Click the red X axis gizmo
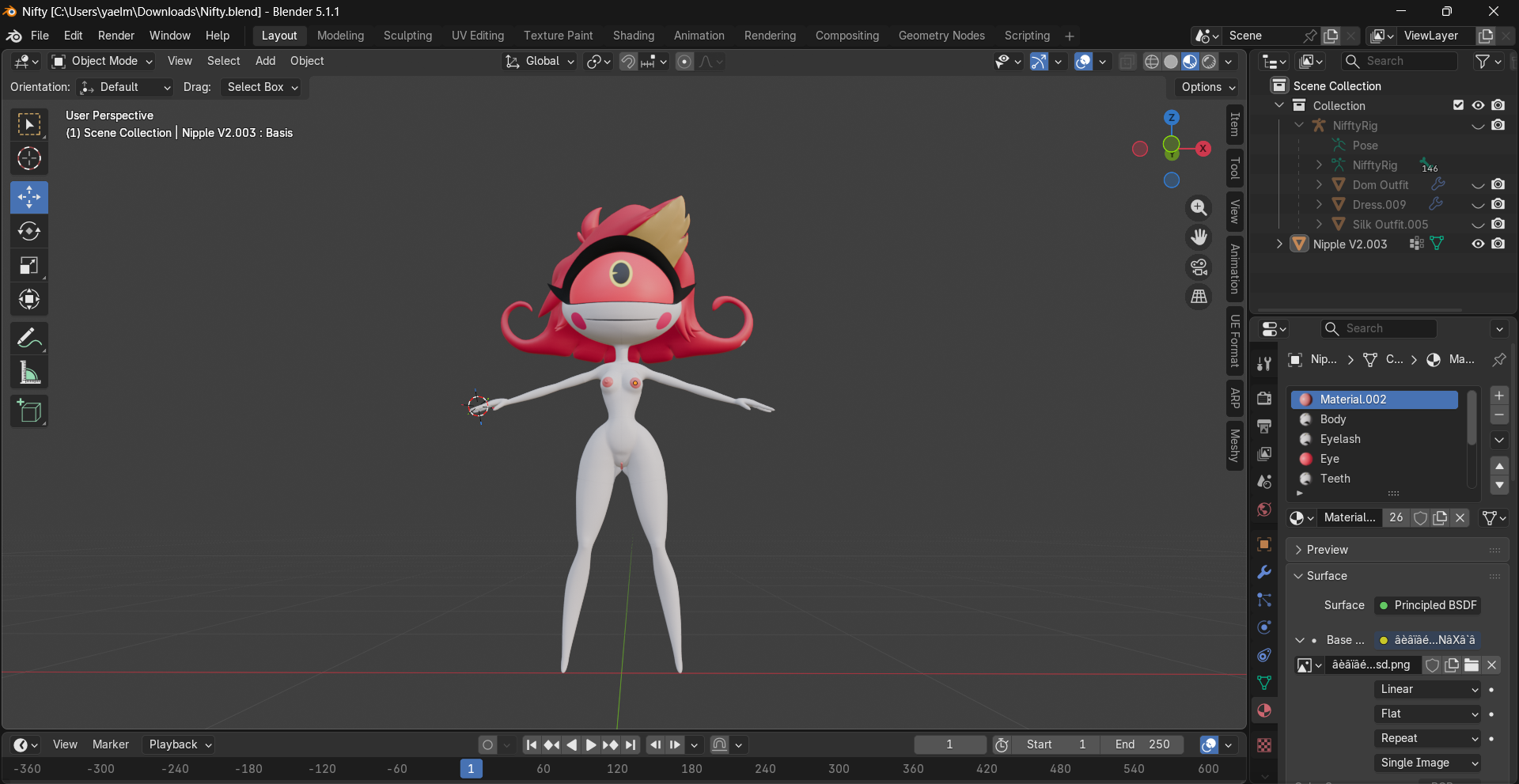 point(1203,148)
